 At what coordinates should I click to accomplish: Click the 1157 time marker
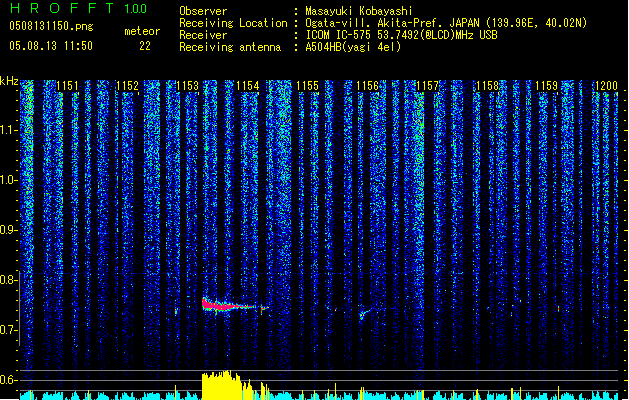coord(428,86)
